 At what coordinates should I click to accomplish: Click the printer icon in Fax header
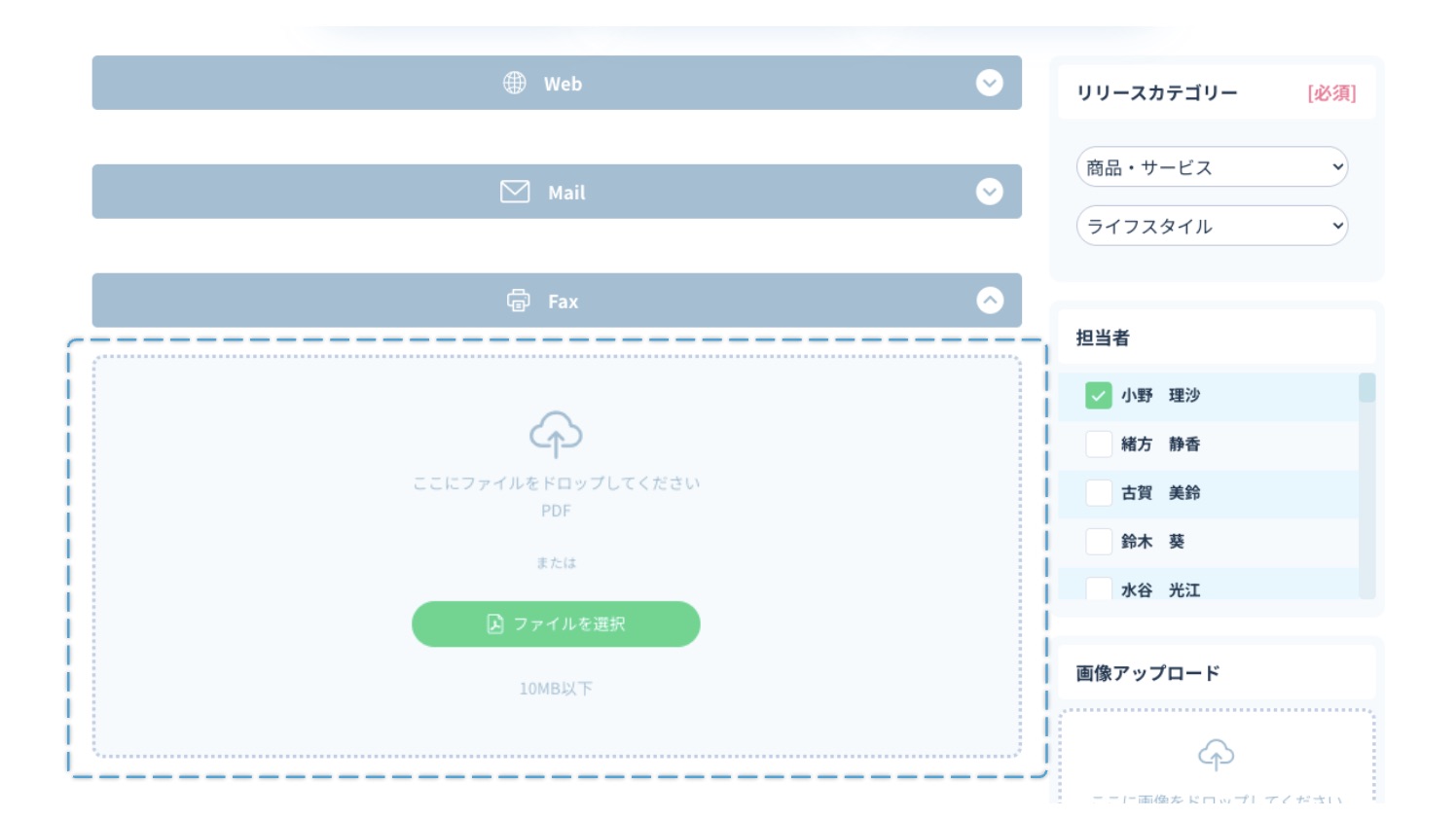[519, 301]
